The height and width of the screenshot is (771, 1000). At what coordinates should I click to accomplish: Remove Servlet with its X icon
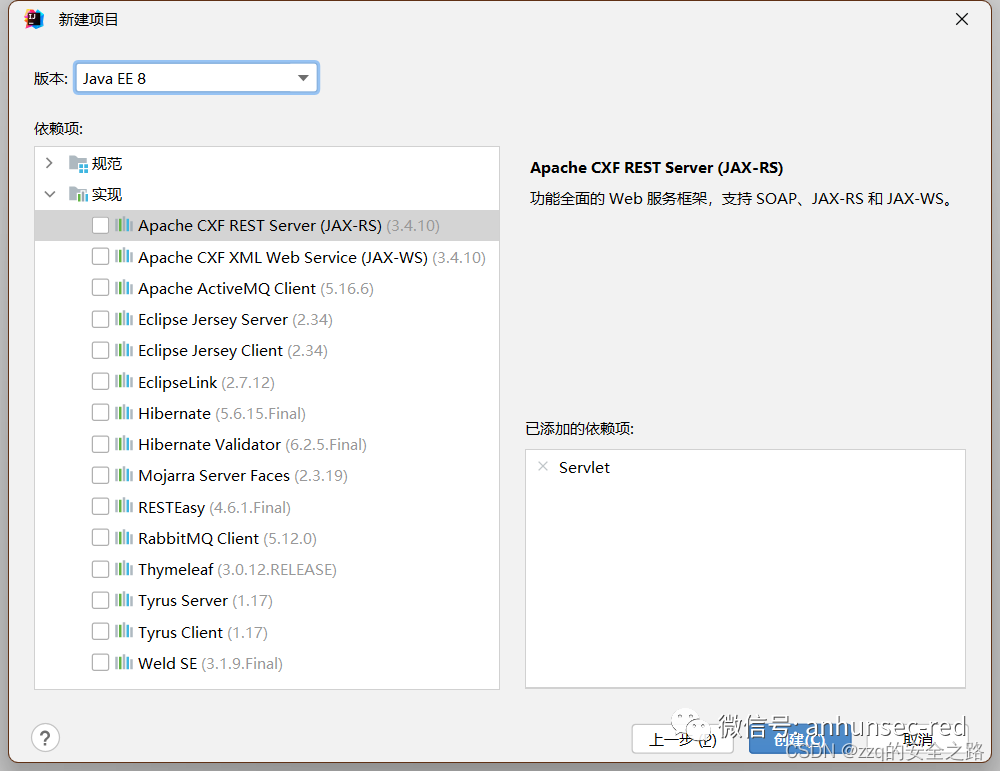click(x=543, y=467)
